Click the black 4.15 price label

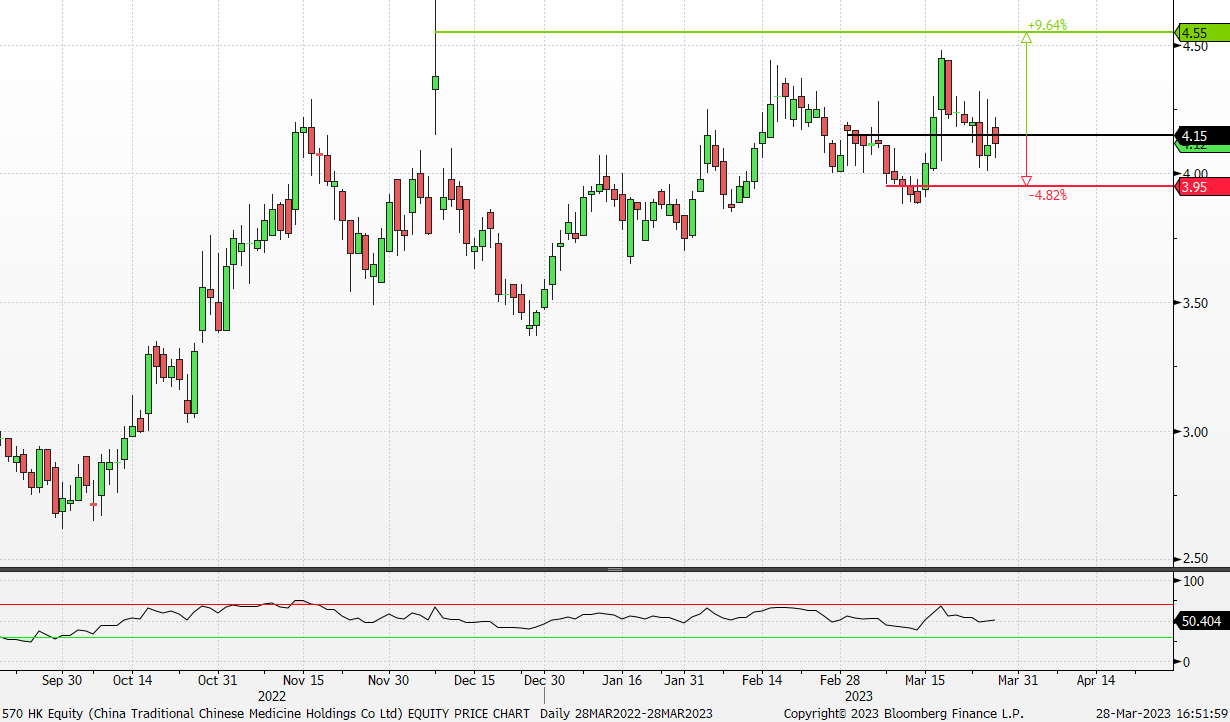point(1201,135)
